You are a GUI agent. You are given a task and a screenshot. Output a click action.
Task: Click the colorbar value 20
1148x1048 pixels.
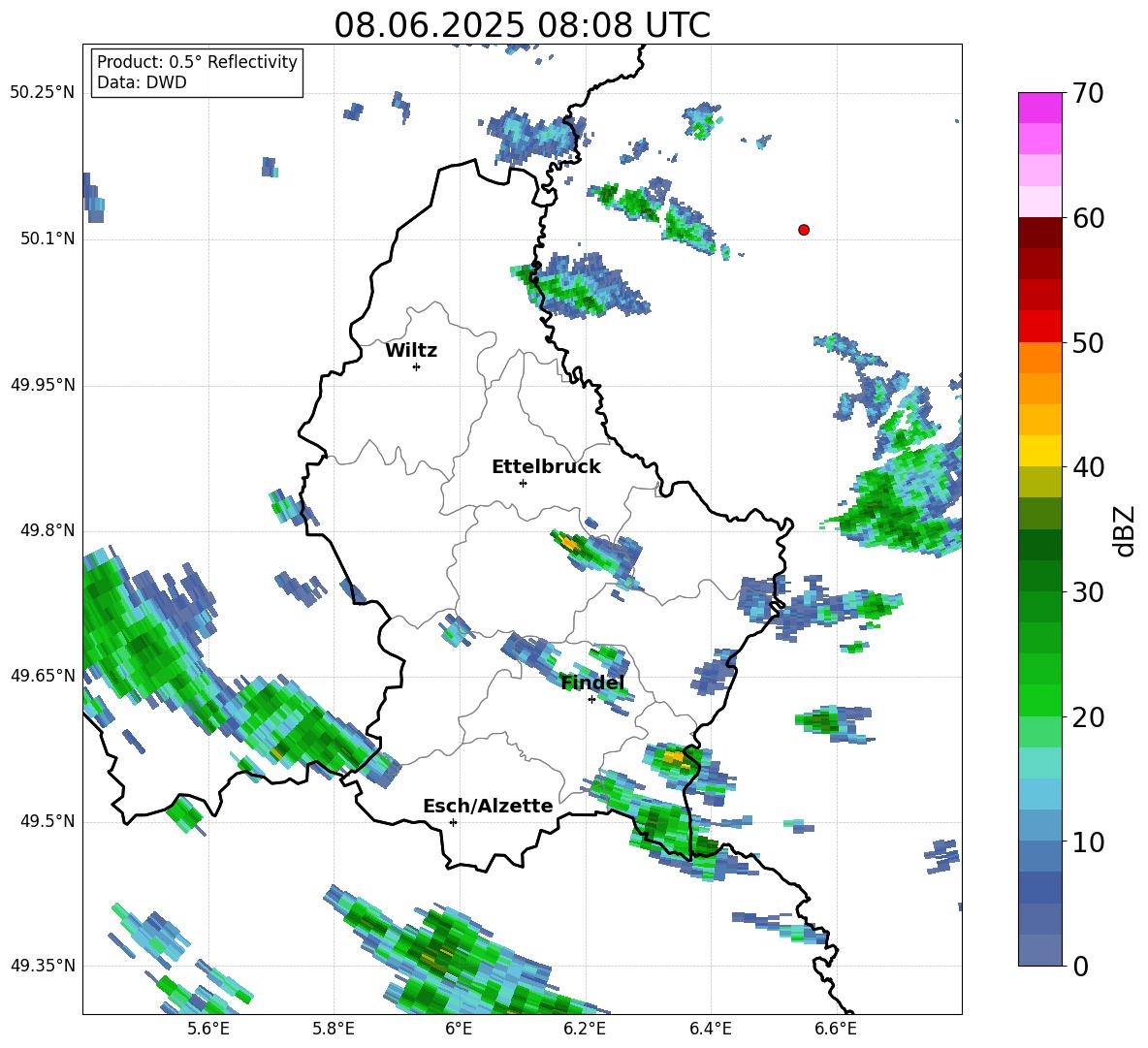(x=1087, y=717)
